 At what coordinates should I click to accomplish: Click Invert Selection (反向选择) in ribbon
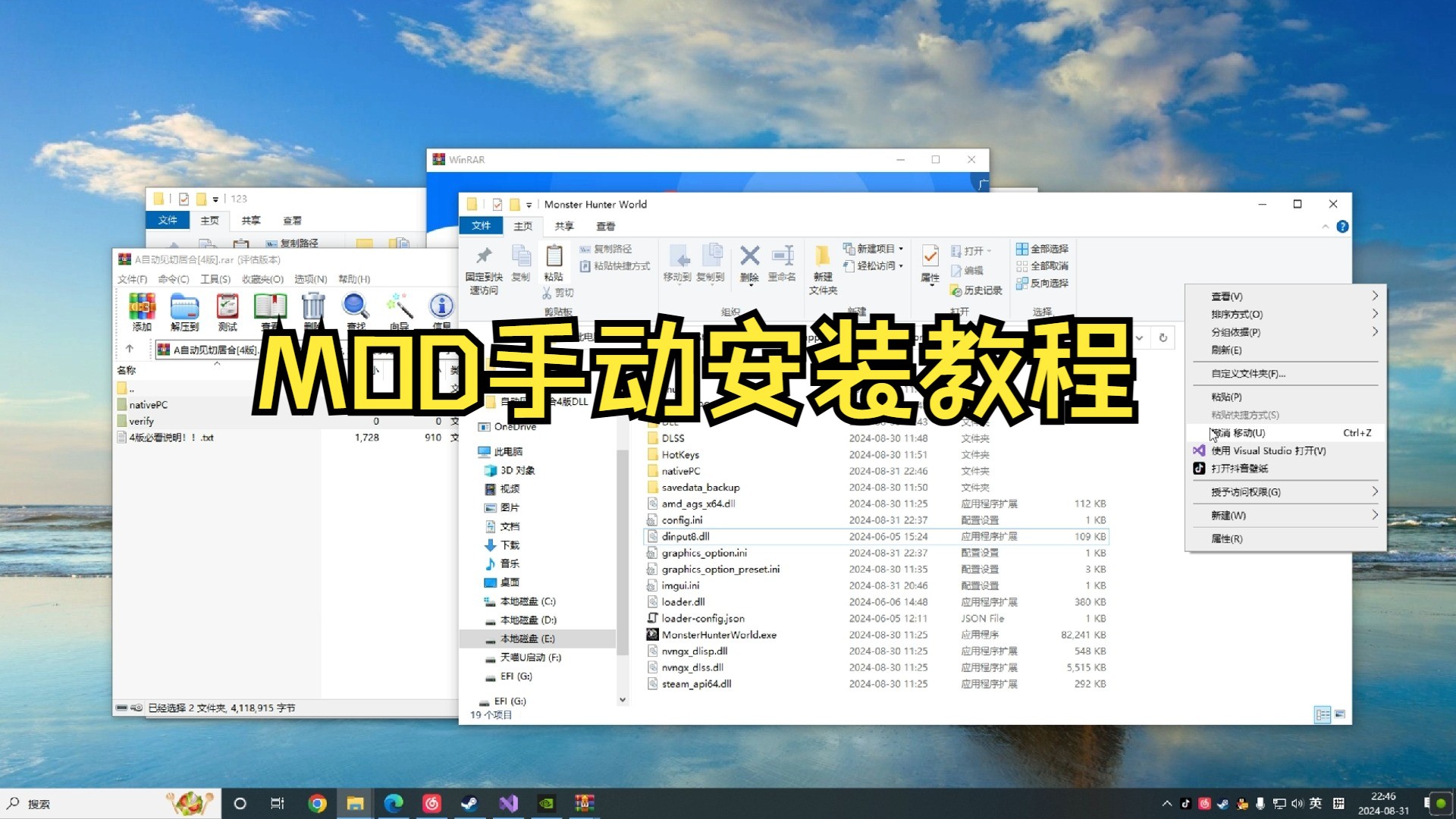tap(1042, 284)
